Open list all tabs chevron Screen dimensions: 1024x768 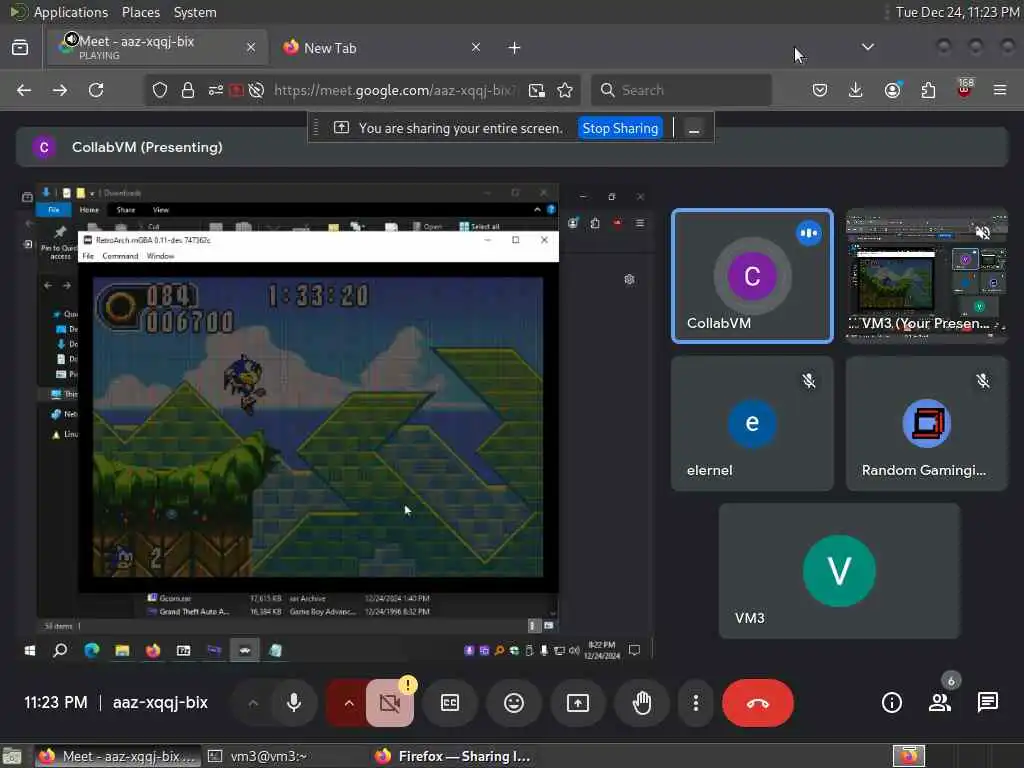867,47
